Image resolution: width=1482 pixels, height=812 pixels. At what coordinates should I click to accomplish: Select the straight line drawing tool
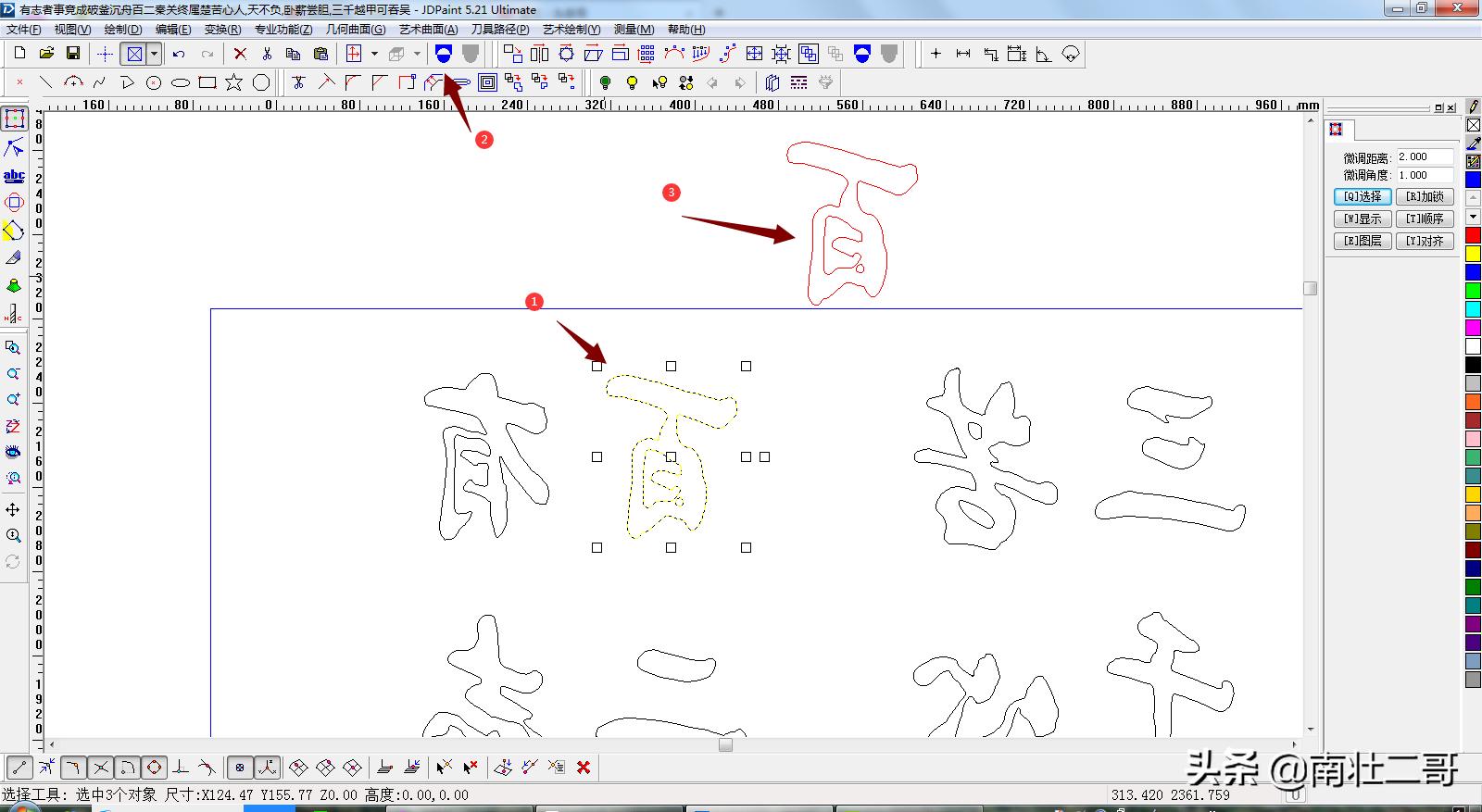(x=45, y=82)
